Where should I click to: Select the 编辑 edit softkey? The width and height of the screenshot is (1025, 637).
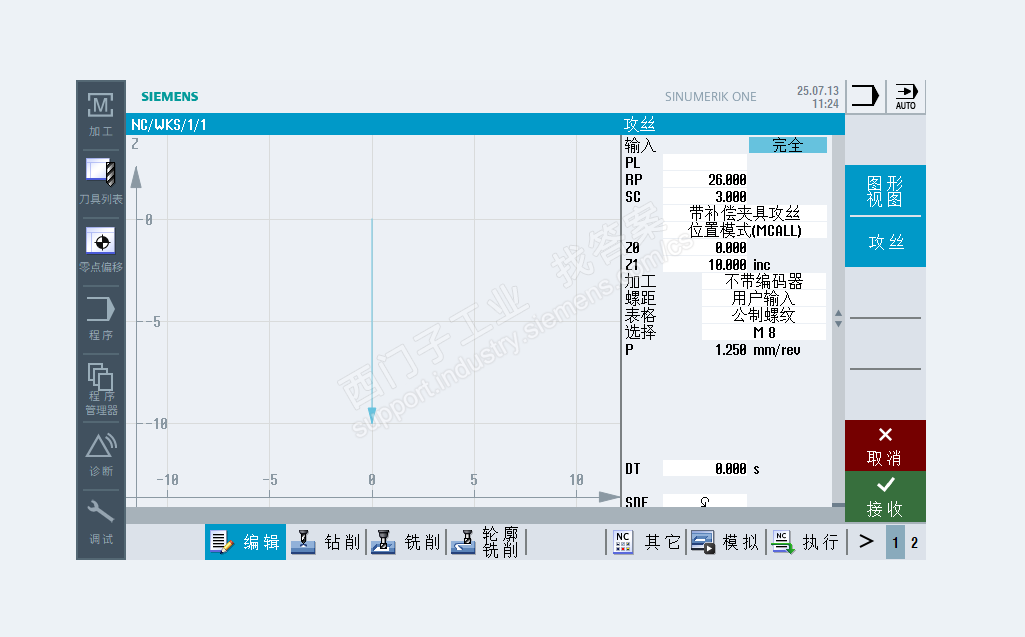click(245, 542)
